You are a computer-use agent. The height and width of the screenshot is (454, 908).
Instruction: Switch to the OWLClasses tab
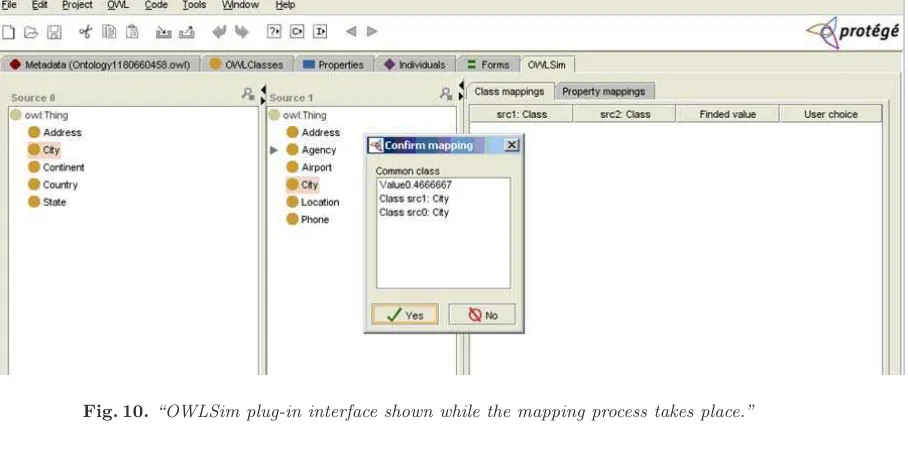click(247, 64)
